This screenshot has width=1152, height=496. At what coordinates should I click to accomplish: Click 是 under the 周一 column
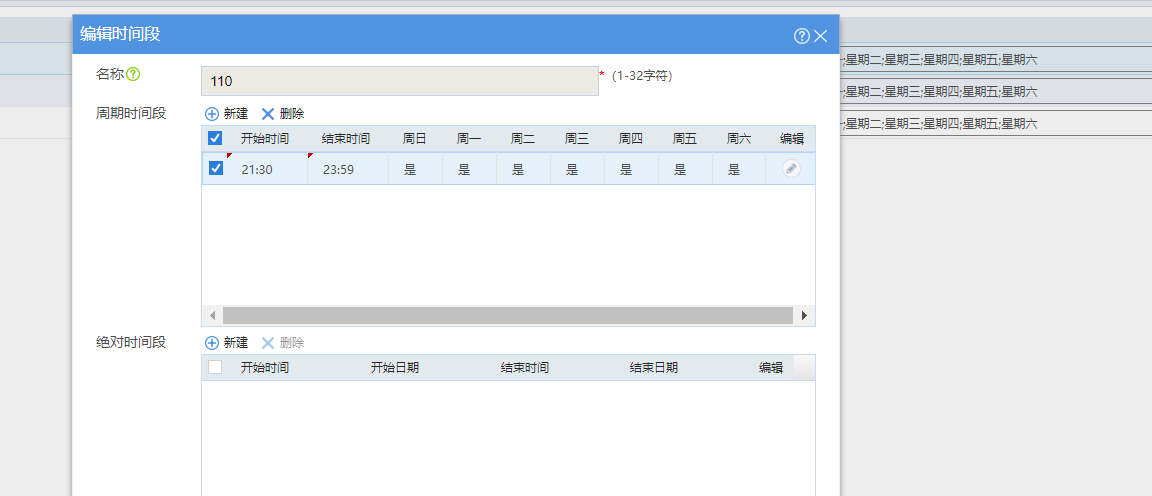(464, 170)
